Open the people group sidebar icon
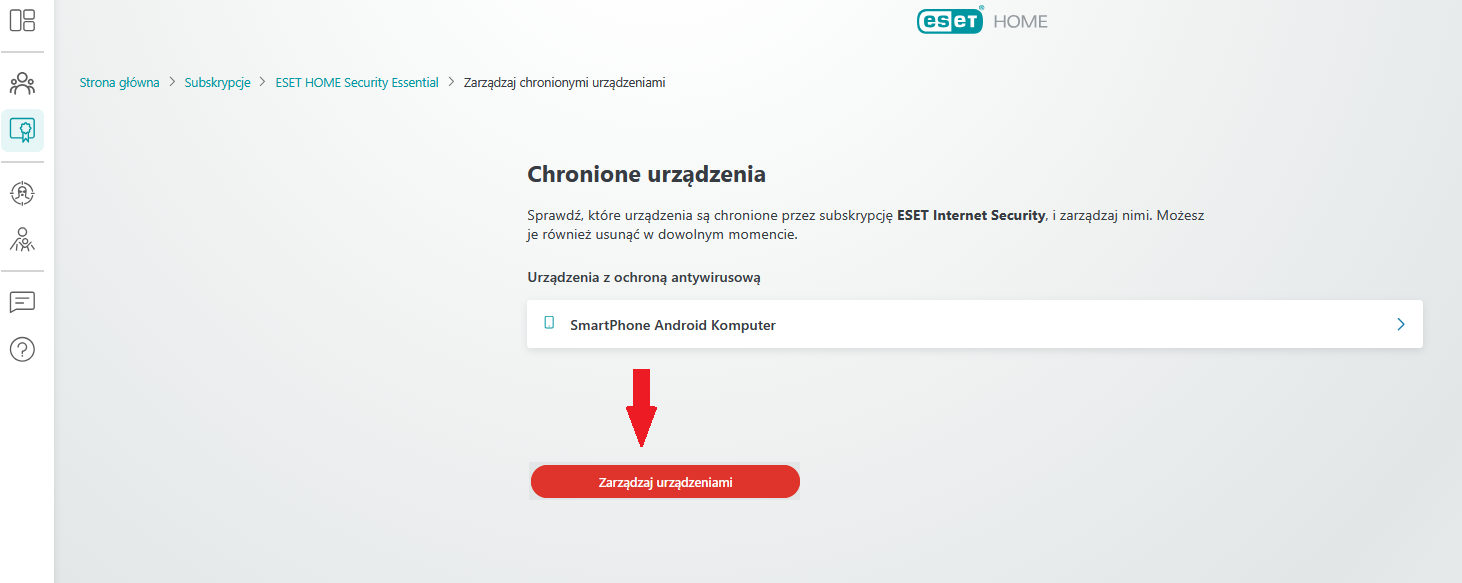This screenshot has width=1462, height=583. (22, 83)
